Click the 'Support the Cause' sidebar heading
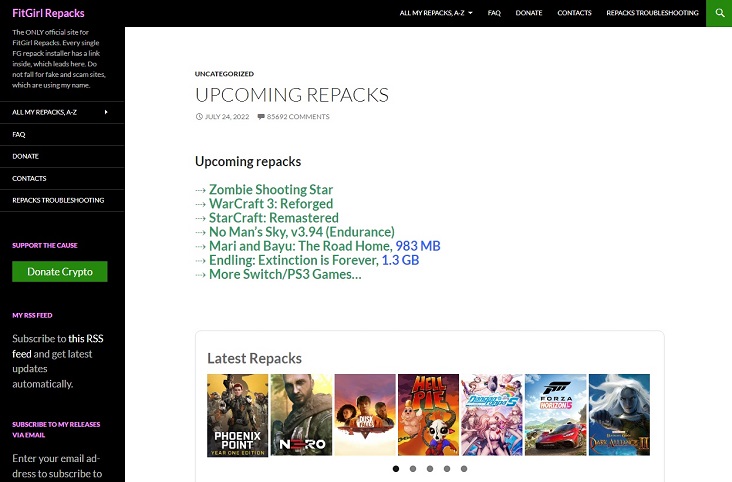This screenshot has width=732, height=482. click(45, 245)
